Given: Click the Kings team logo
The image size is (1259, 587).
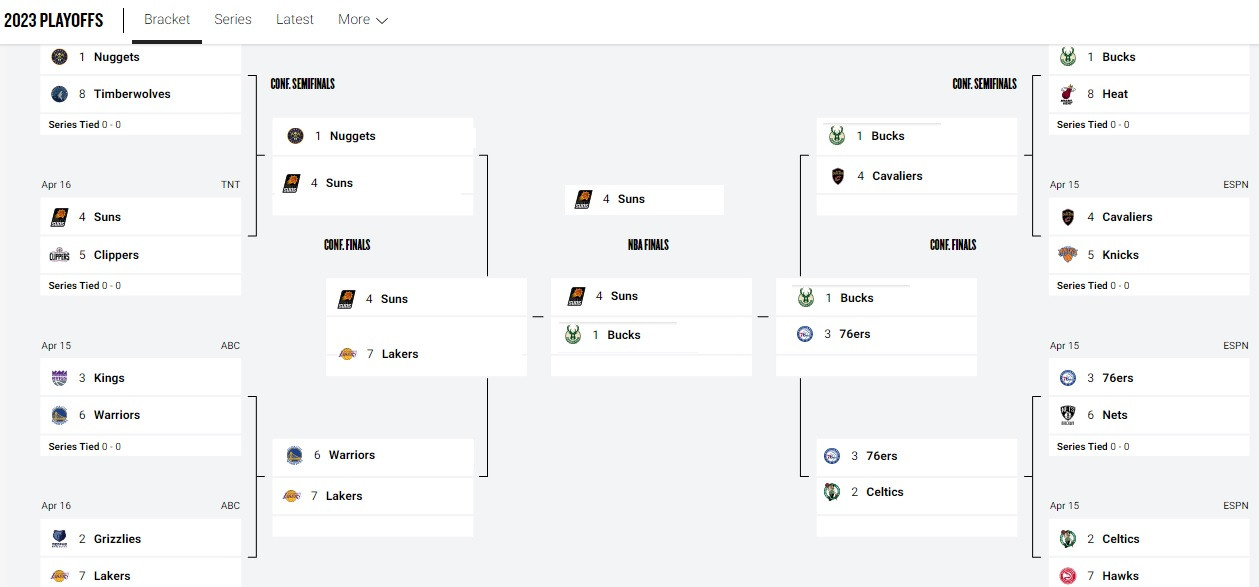Looking at the screenshot, I should [x=59, y=378].
